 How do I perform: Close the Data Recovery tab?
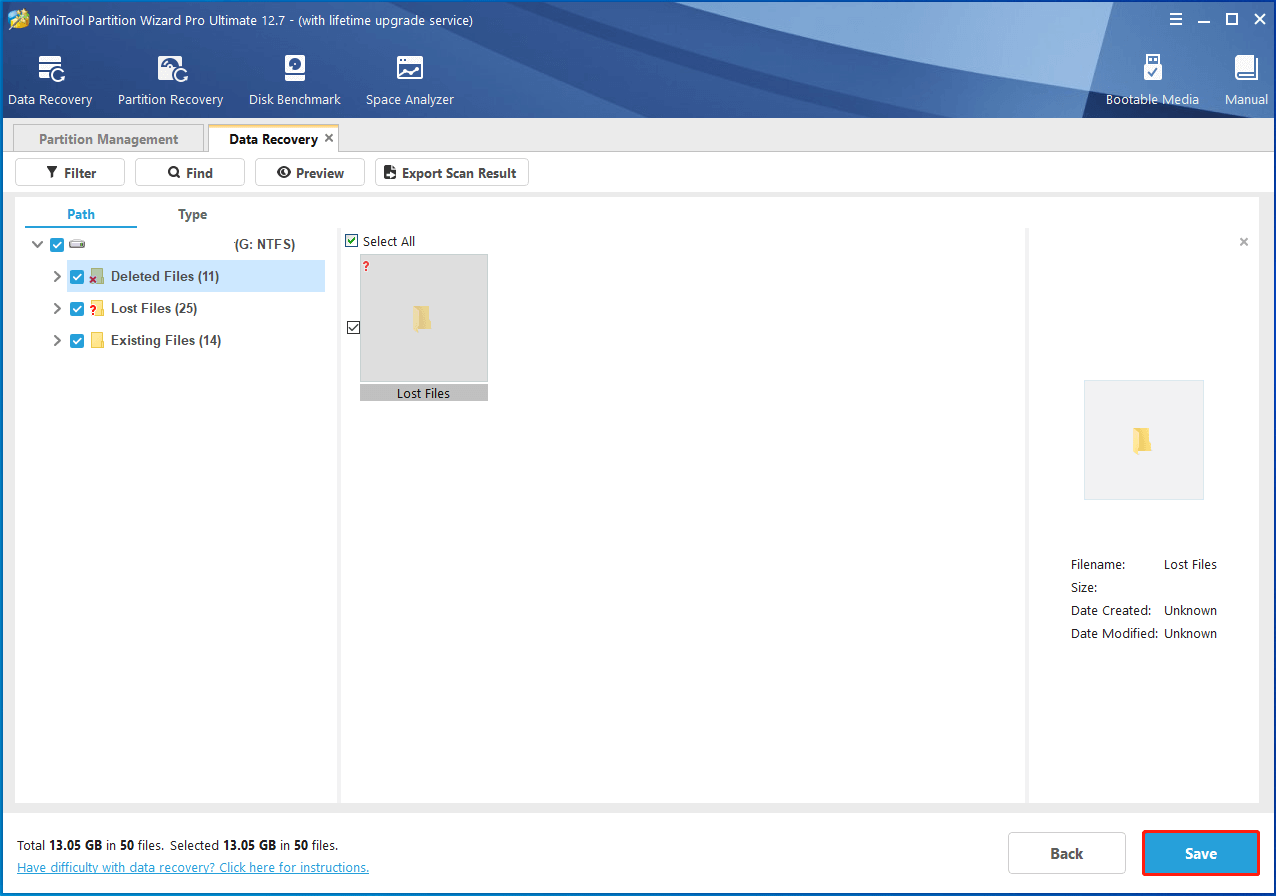pos(329,139)
